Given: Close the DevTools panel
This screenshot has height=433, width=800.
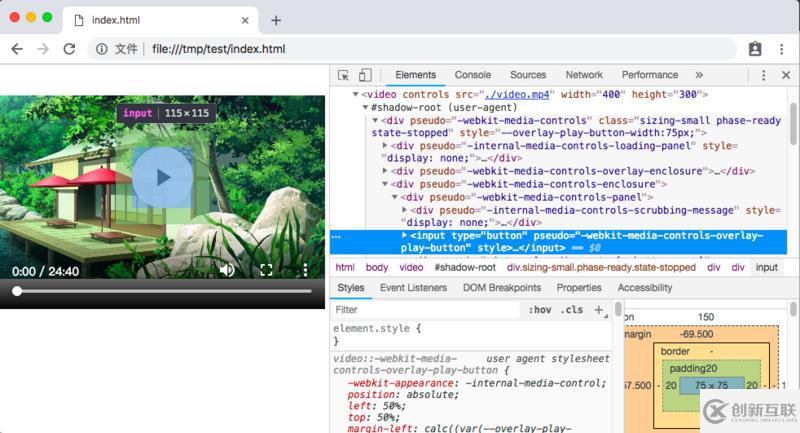Looking at the screenshot, I should point(786,75).
